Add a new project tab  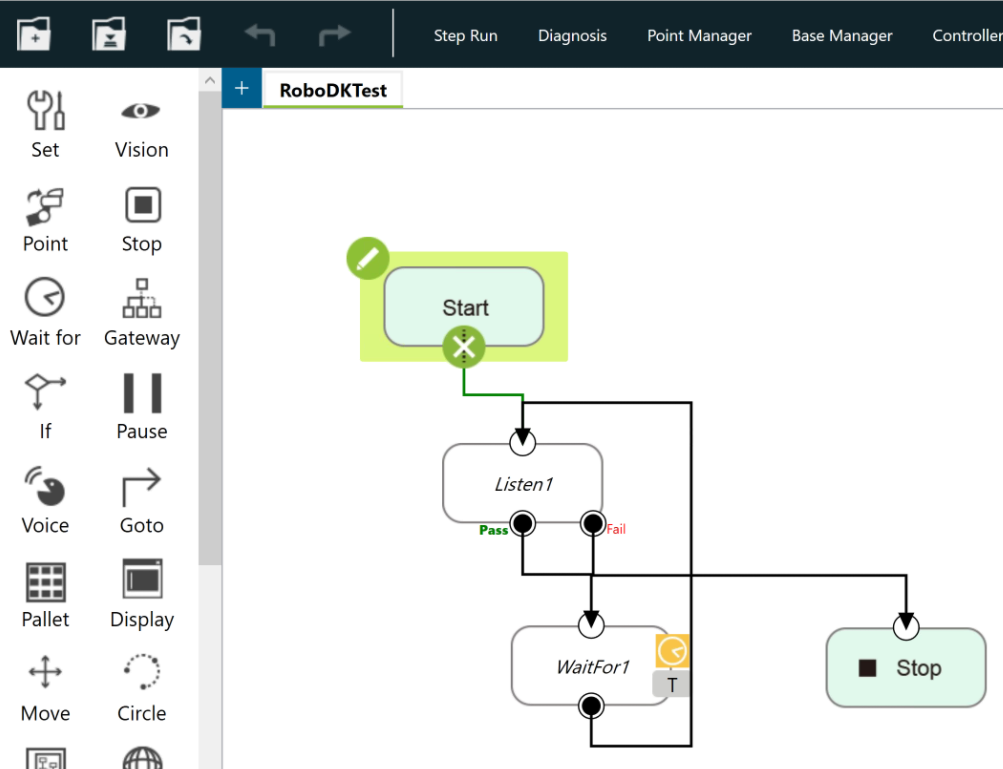[x=241, y=88]
